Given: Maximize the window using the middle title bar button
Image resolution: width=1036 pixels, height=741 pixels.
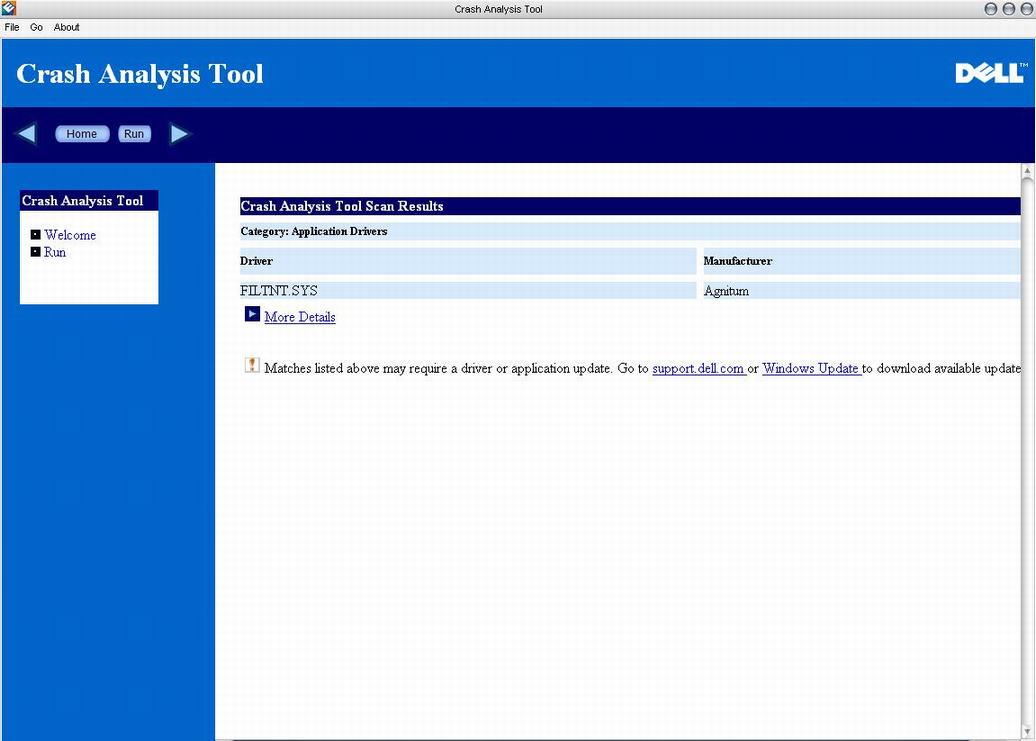Looking at the screenshot, I should [x=1009, y=9].
